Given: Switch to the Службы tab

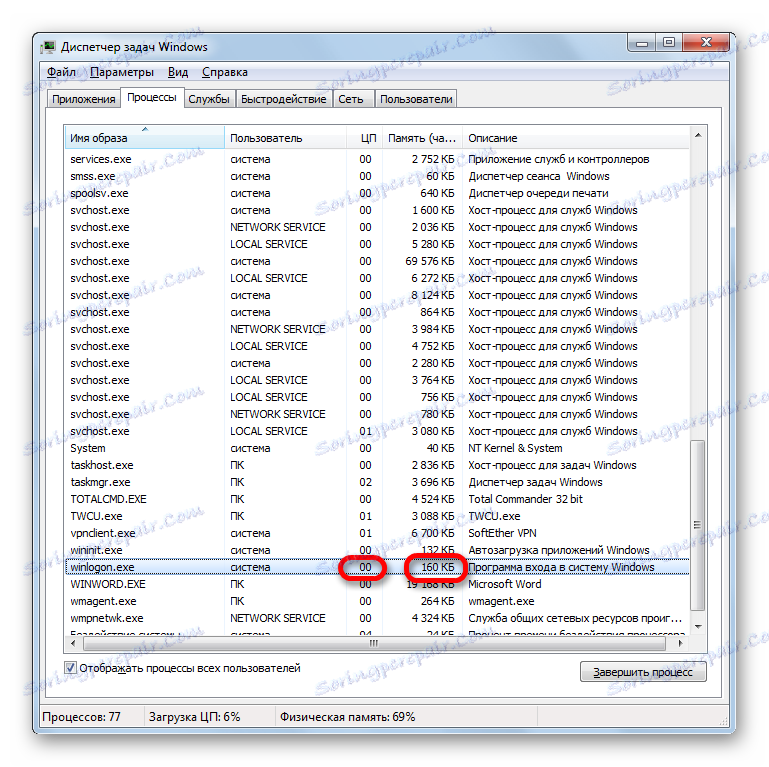Looking at the screenshot, I should pos(209,99).
